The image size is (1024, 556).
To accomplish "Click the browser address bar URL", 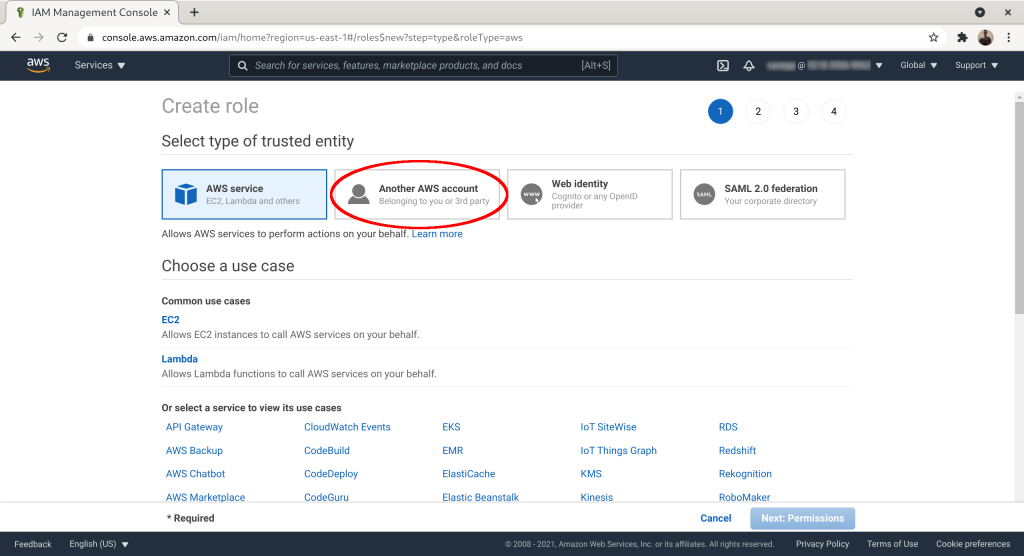I will pyautogui.click(x=312, y=37).
